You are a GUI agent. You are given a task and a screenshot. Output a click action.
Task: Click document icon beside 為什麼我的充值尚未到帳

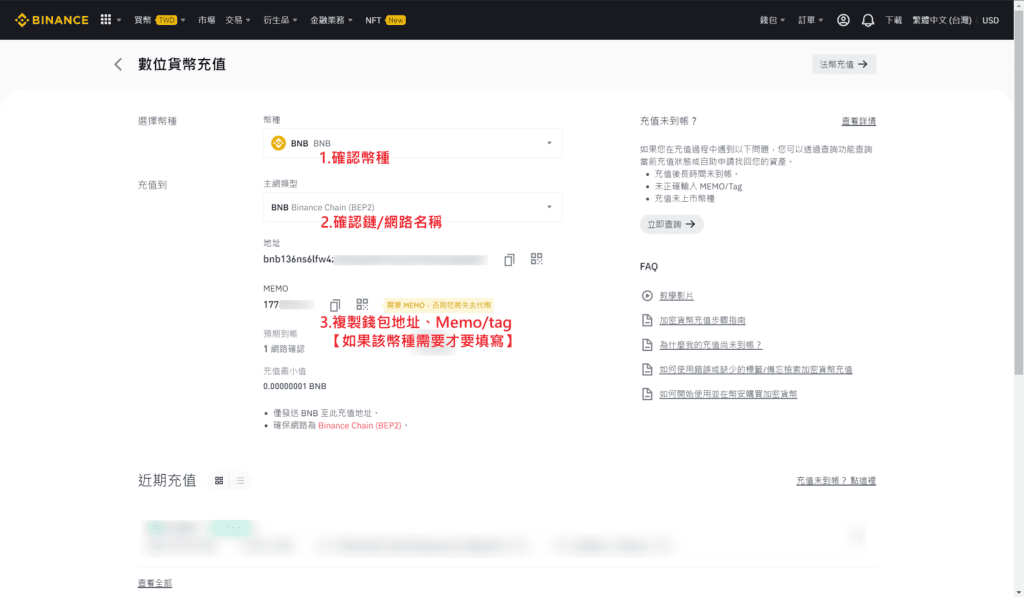(647, 345)
